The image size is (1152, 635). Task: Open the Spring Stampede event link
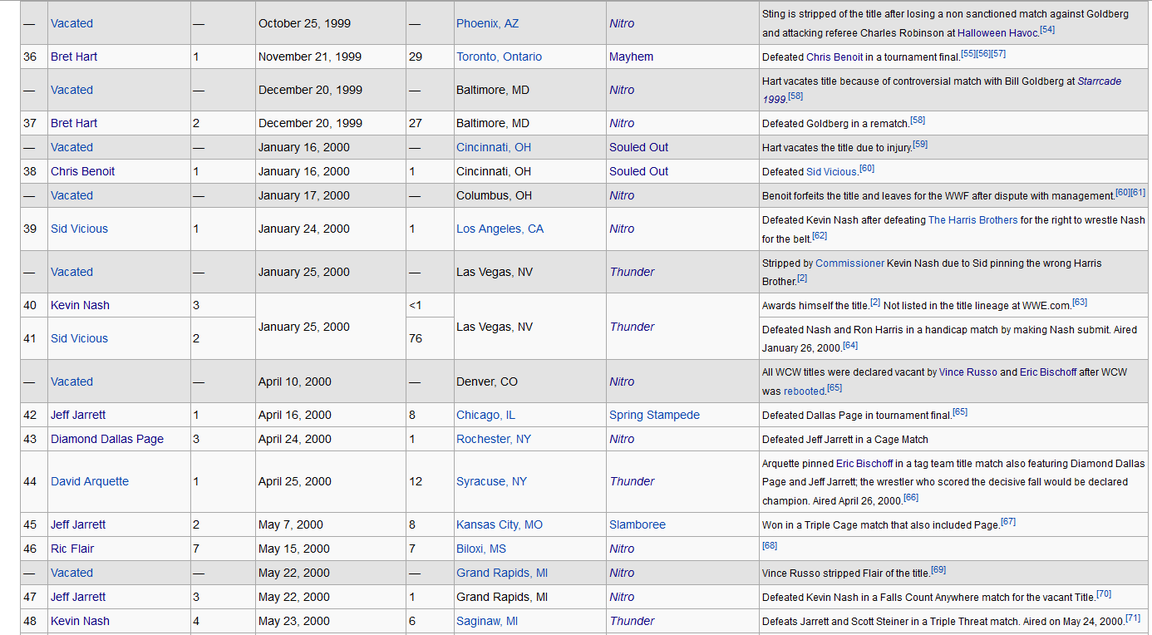click(654, 415)
